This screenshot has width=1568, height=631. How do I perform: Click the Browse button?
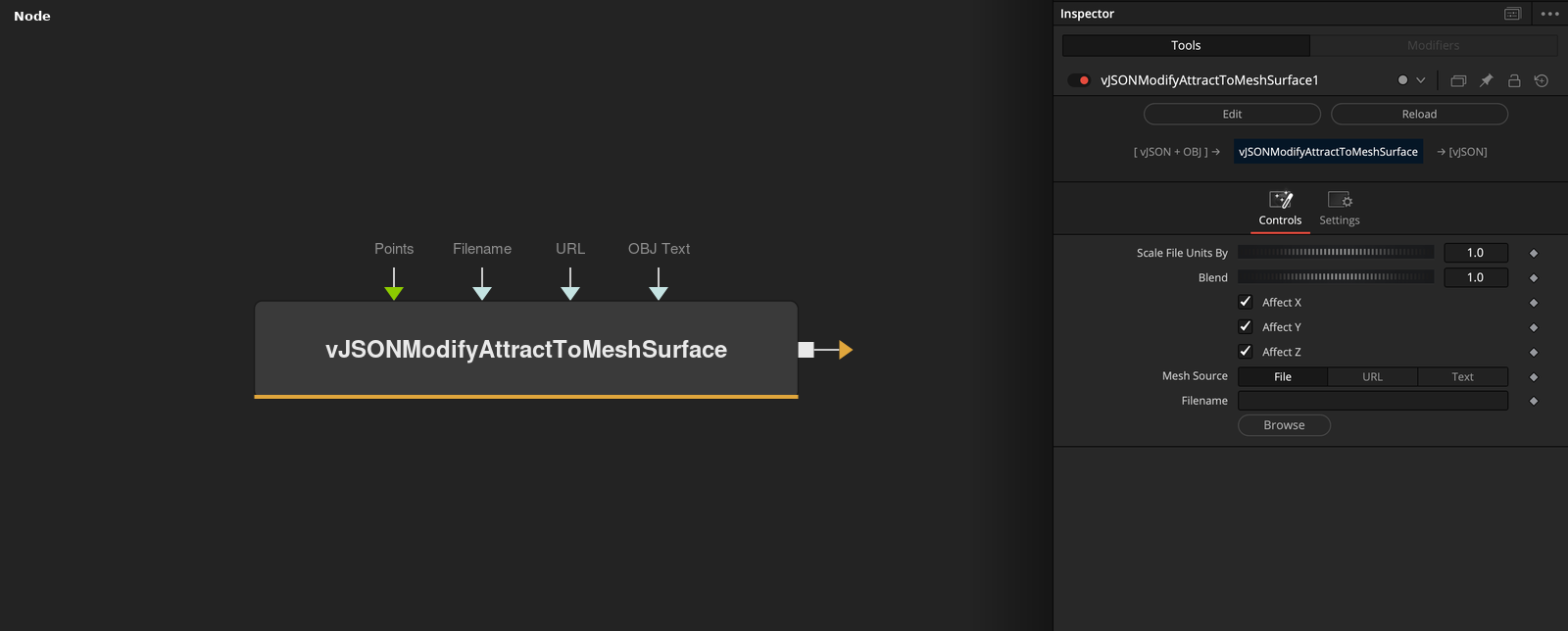pos(1284,425)
